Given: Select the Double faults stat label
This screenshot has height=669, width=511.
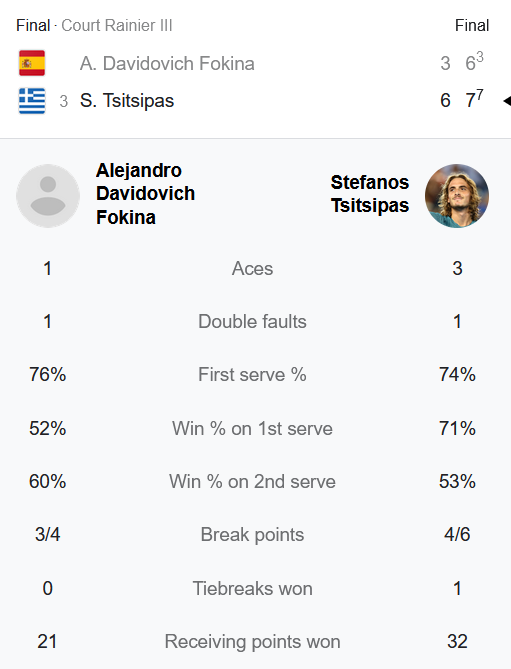Looking at the screenshot, I should tap(253, 322).
